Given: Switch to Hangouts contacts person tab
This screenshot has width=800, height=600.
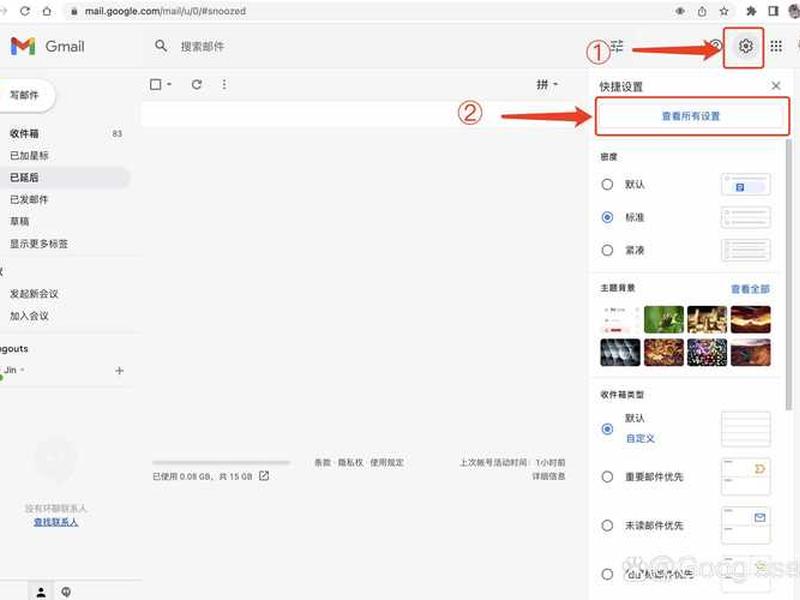Looking at the screenshot, I should click(41, 592).
